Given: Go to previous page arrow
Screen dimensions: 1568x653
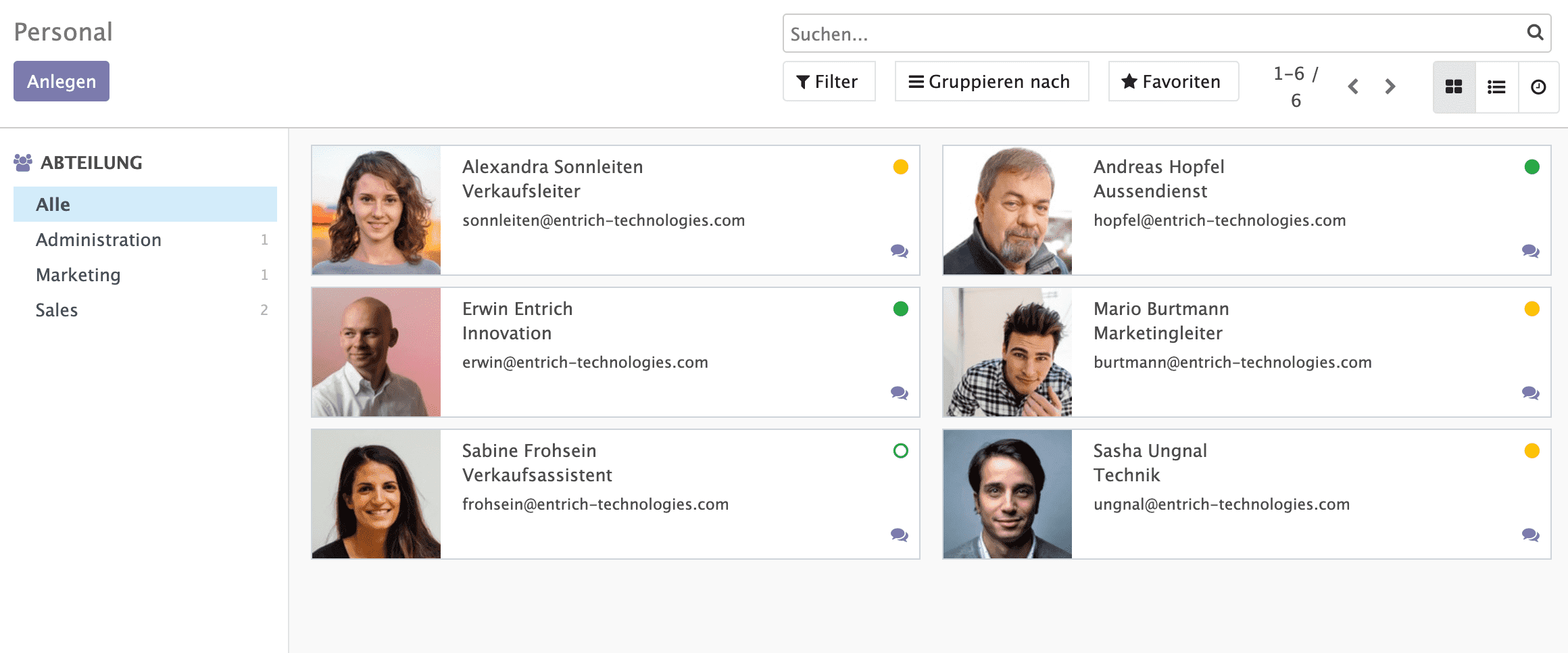Looking at the screenshot, I should 1353,87.
